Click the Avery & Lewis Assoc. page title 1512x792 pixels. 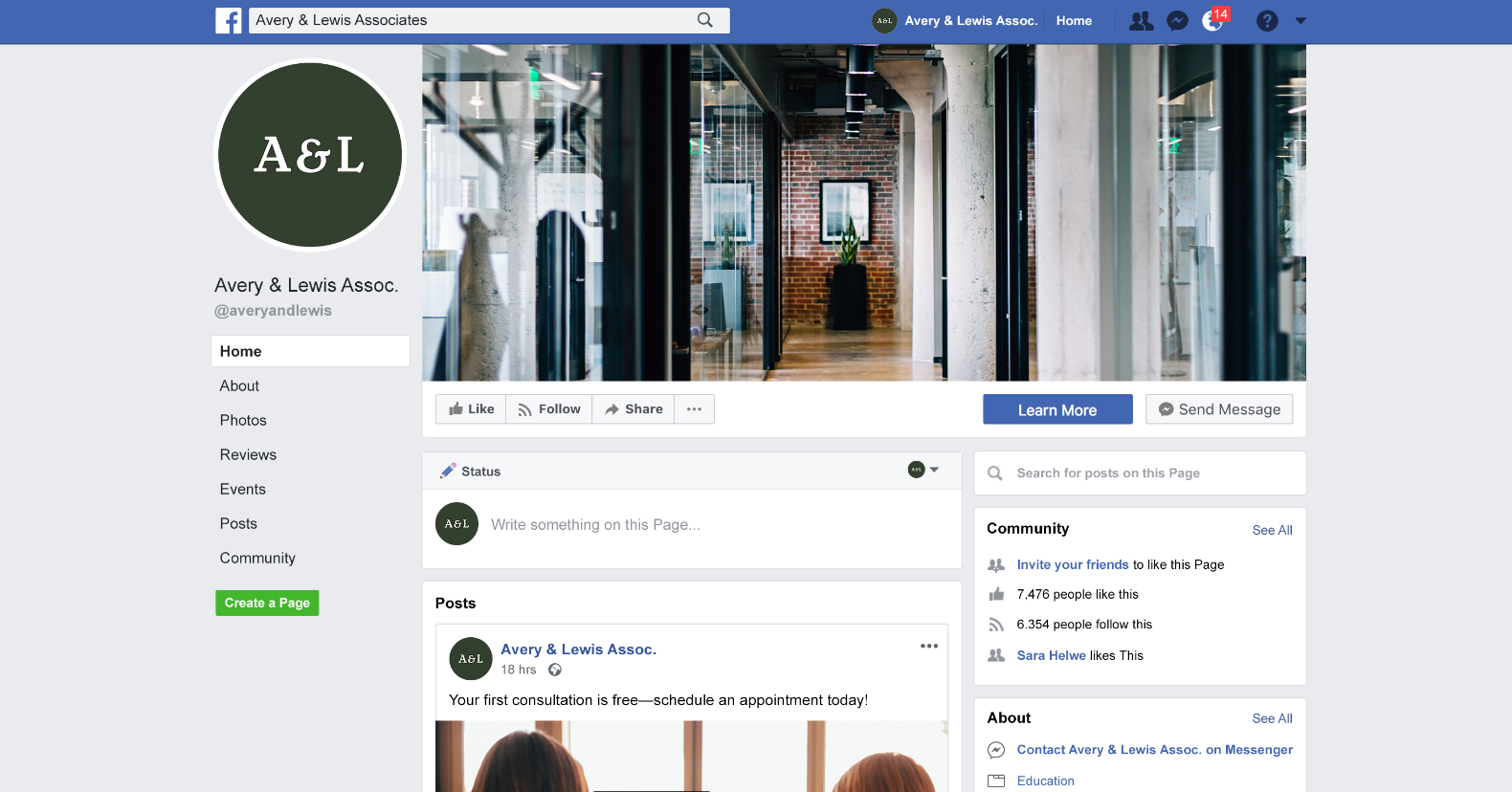306,285
